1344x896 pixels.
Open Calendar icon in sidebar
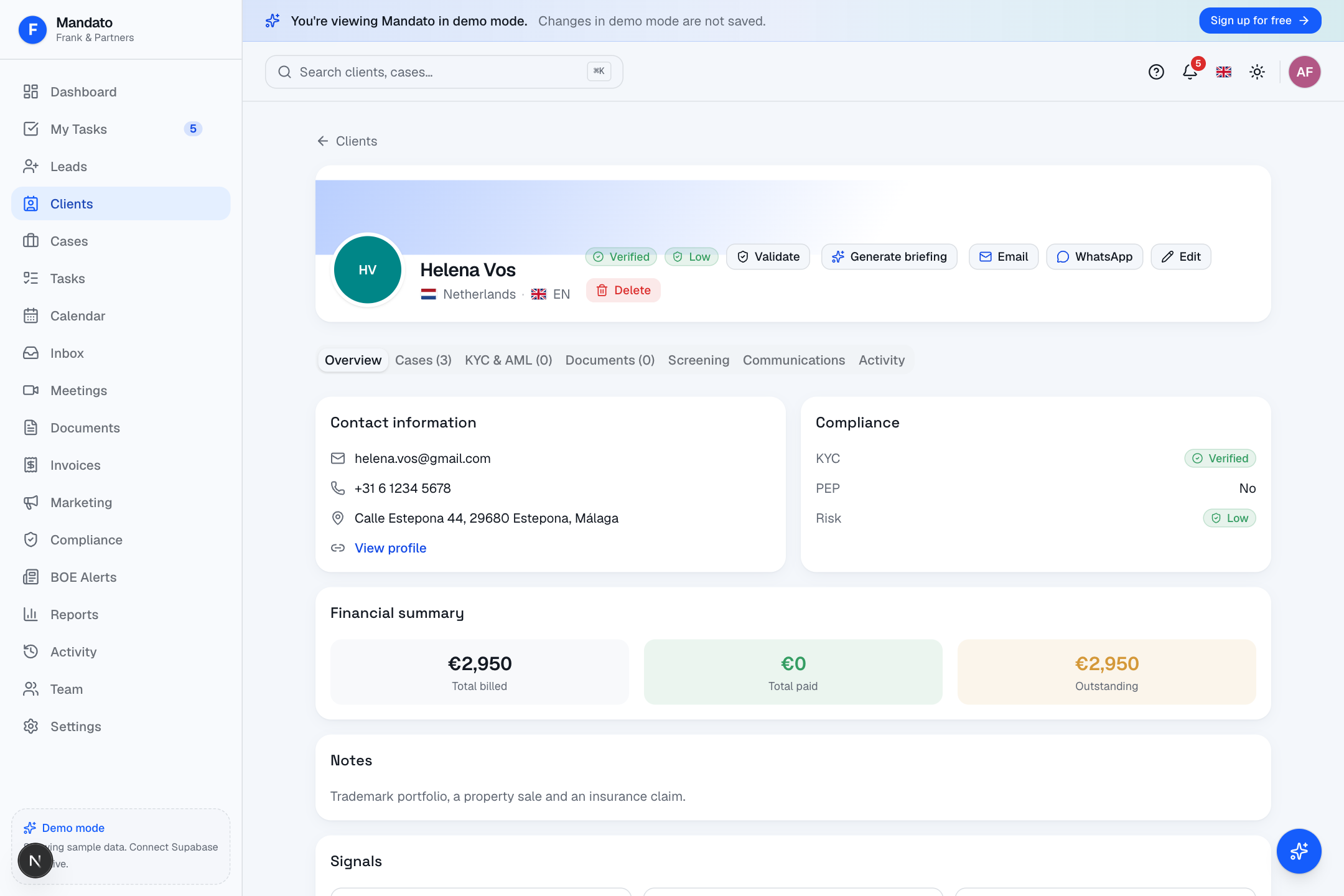tap(30, 315)
